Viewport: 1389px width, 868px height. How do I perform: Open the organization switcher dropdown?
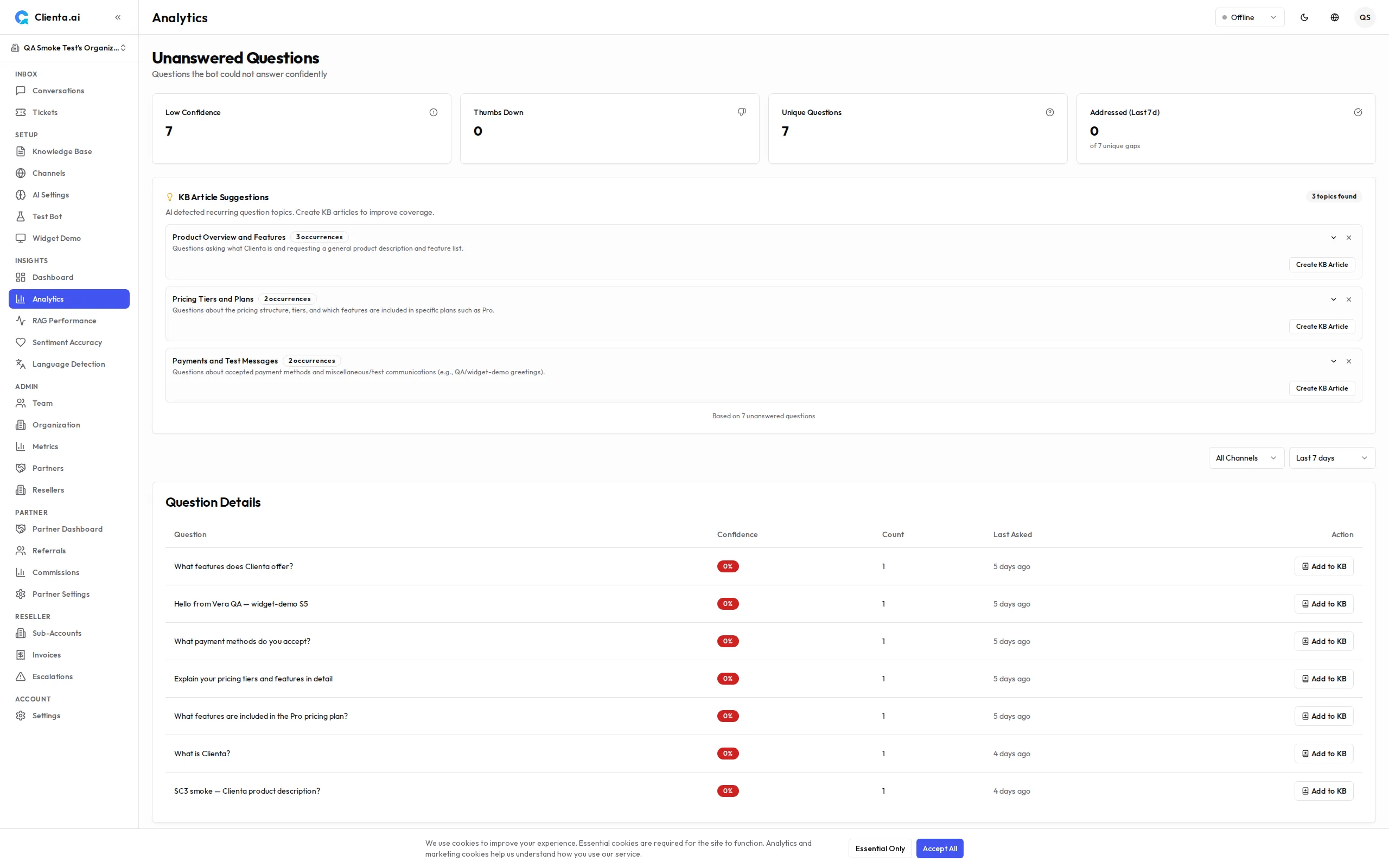pyautogui.click(x=69, y=48)
